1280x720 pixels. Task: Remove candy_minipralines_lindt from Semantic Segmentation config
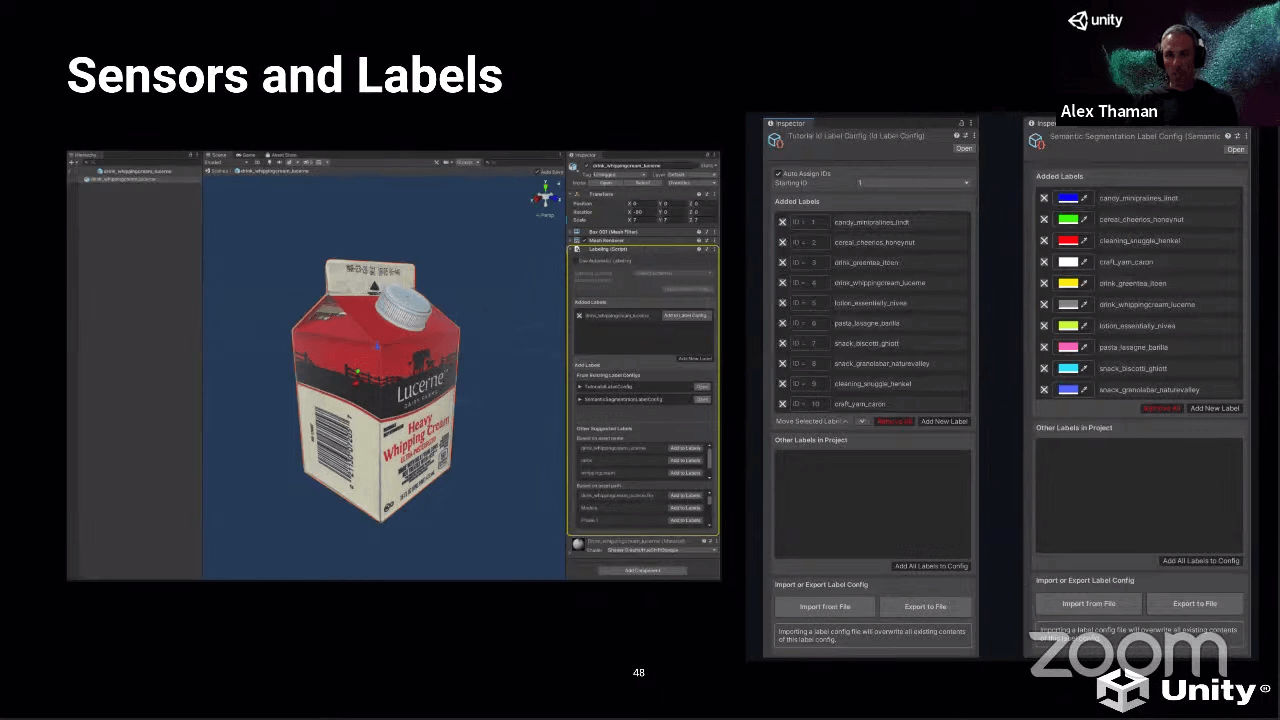(x=1044, y=198)
